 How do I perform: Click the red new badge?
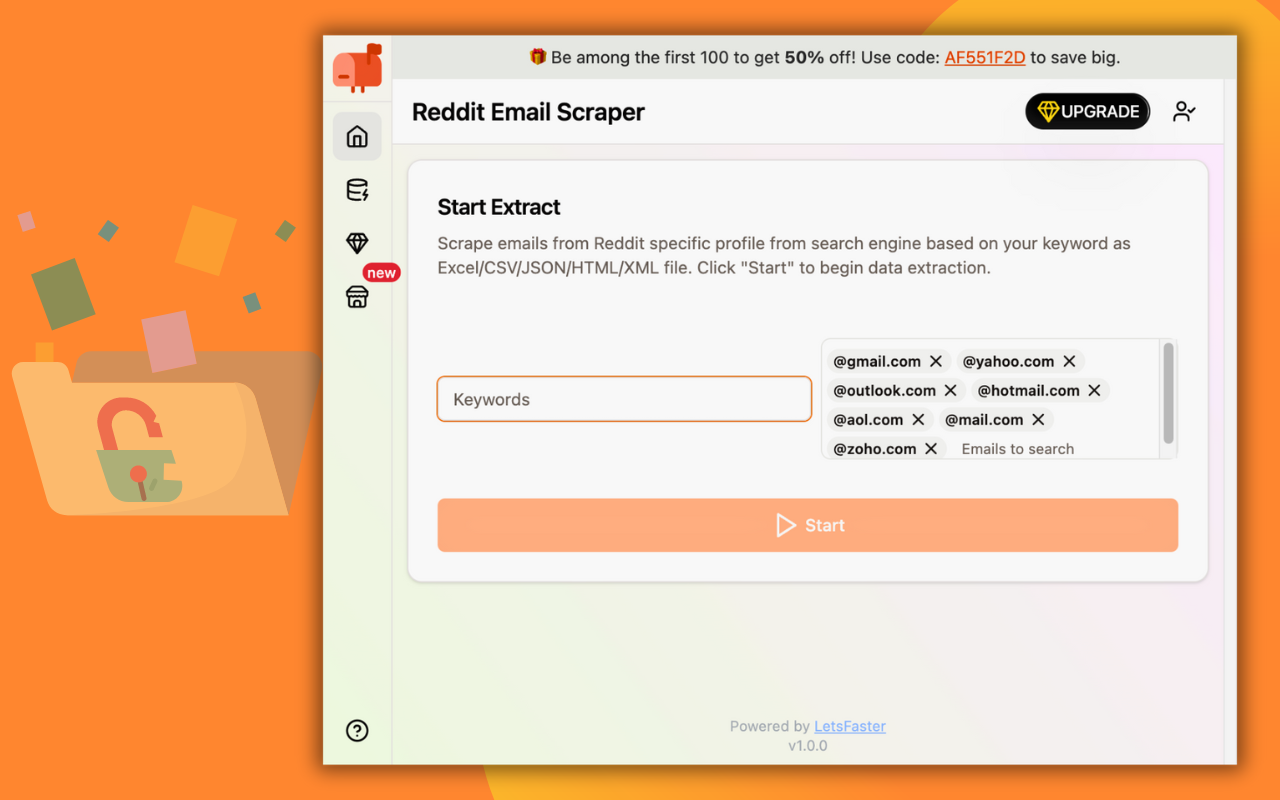tap(381, 273)
